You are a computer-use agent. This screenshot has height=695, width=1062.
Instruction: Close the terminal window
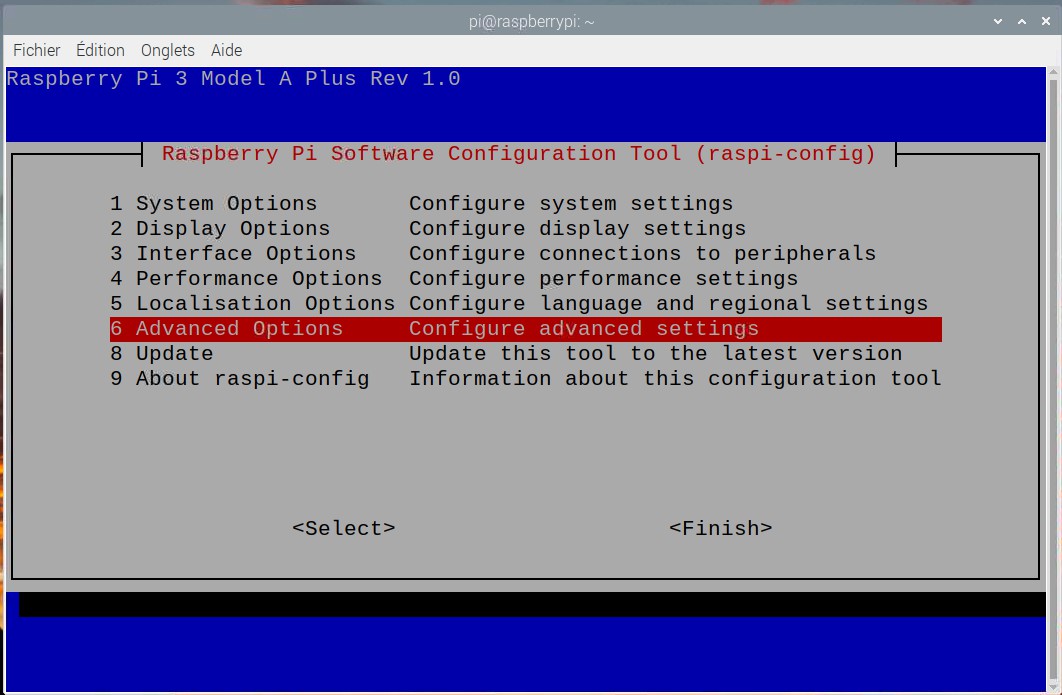coord(1046,22)
